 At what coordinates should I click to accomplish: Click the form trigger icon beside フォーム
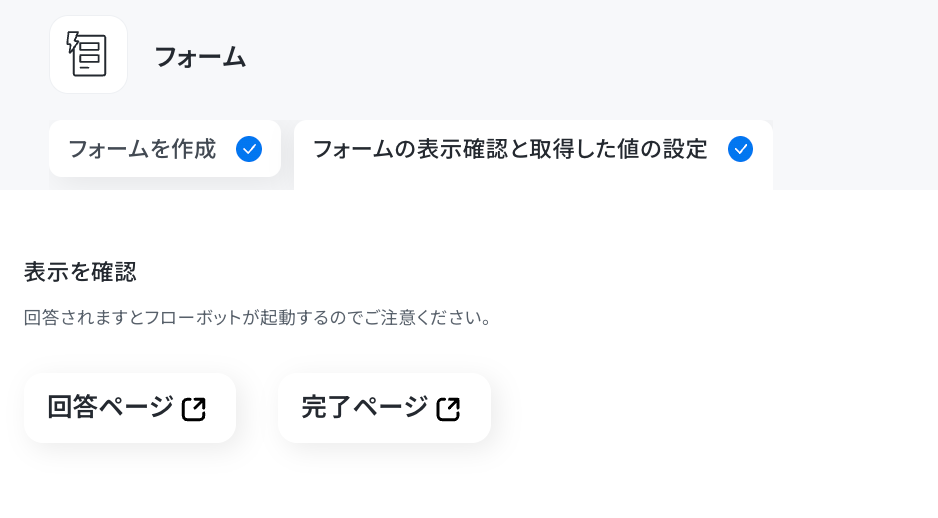[87, 54]
